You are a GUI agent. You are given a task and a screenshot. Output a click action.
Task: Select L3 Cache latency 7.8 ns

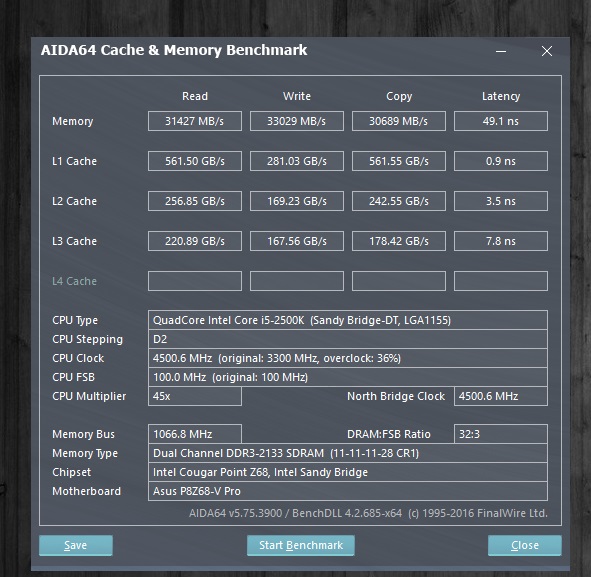[x=501, y=241]
